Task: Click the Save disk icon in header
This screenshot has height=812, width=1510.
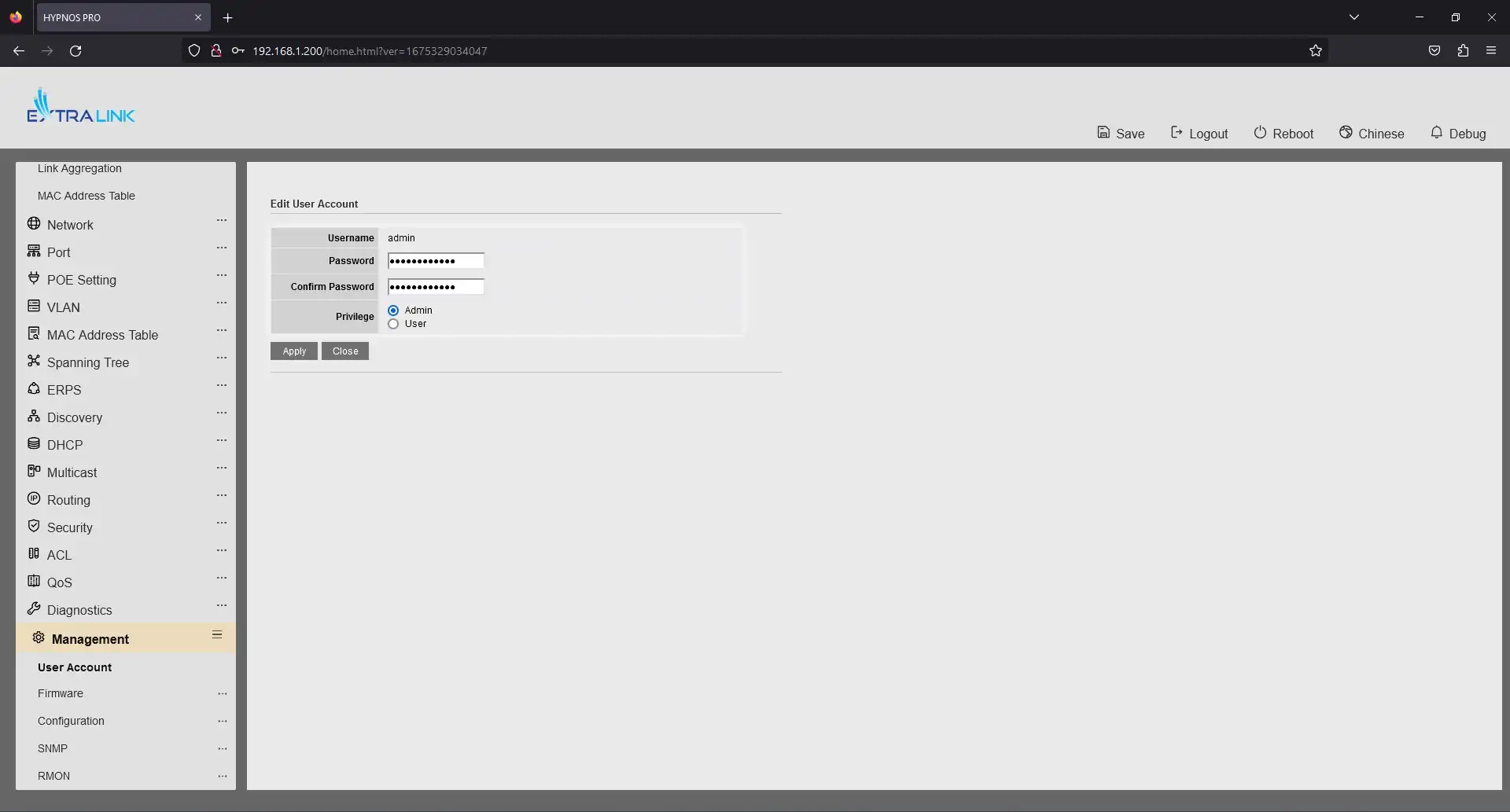Action: pyautogui.click(x=1103, y=133)
